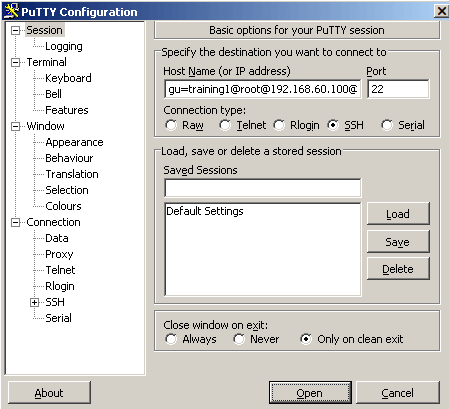This screenshot has height=409, width=449.
Task: Click the Open button to connect
Action: pyautogui.click(x=310, y=393)
